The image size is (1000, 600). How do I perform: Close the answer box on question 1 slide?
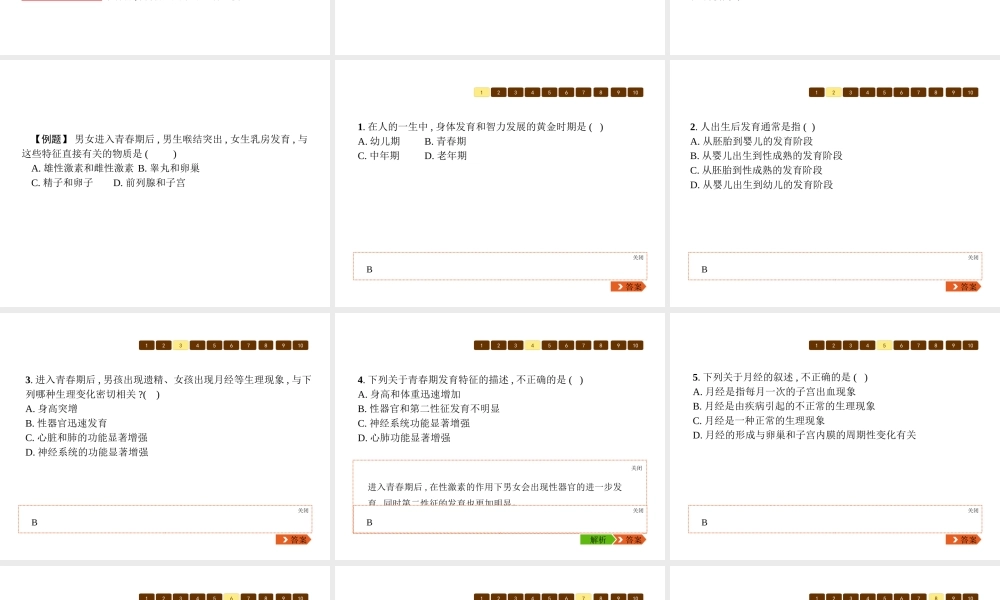point(638,258)
